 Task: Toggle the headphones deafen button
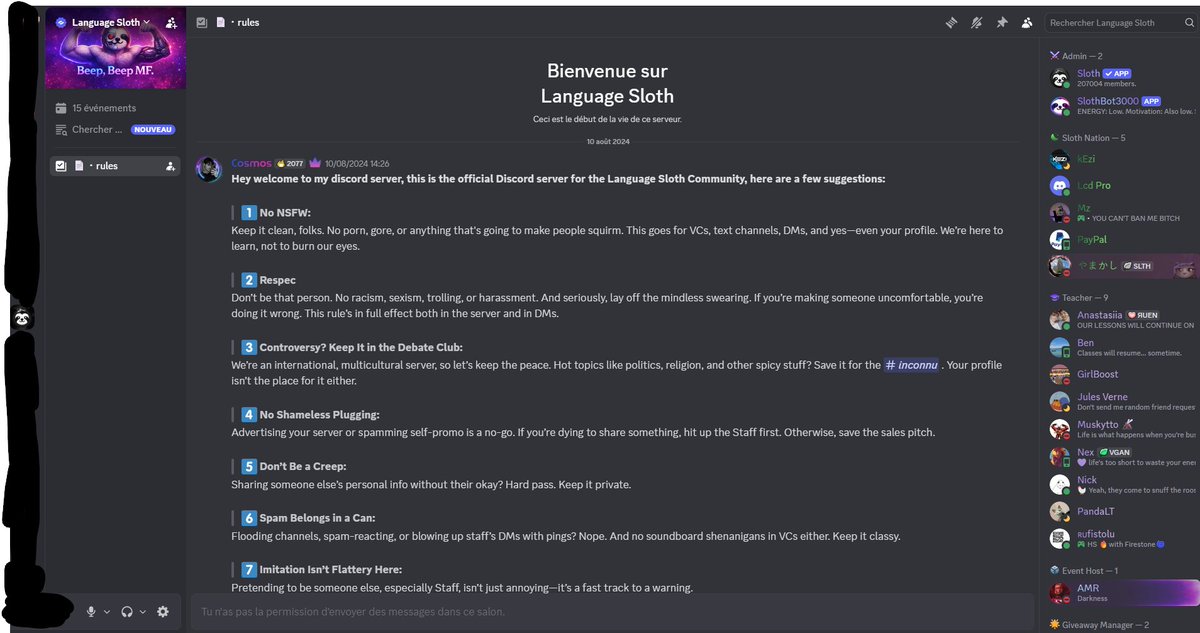tap(127, 611)
